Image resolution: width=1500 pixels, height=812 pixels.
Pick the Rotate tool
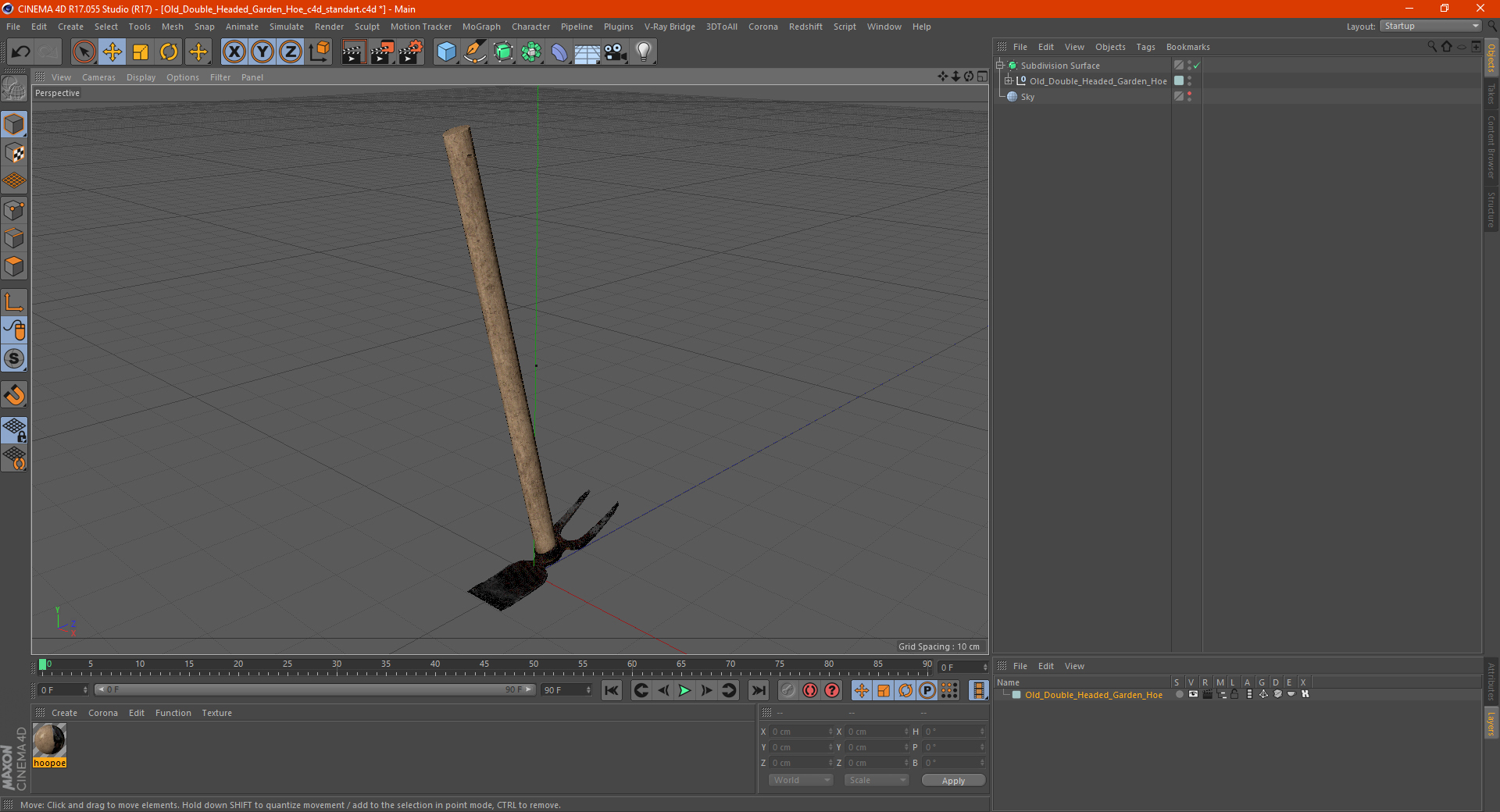point(169,52)
